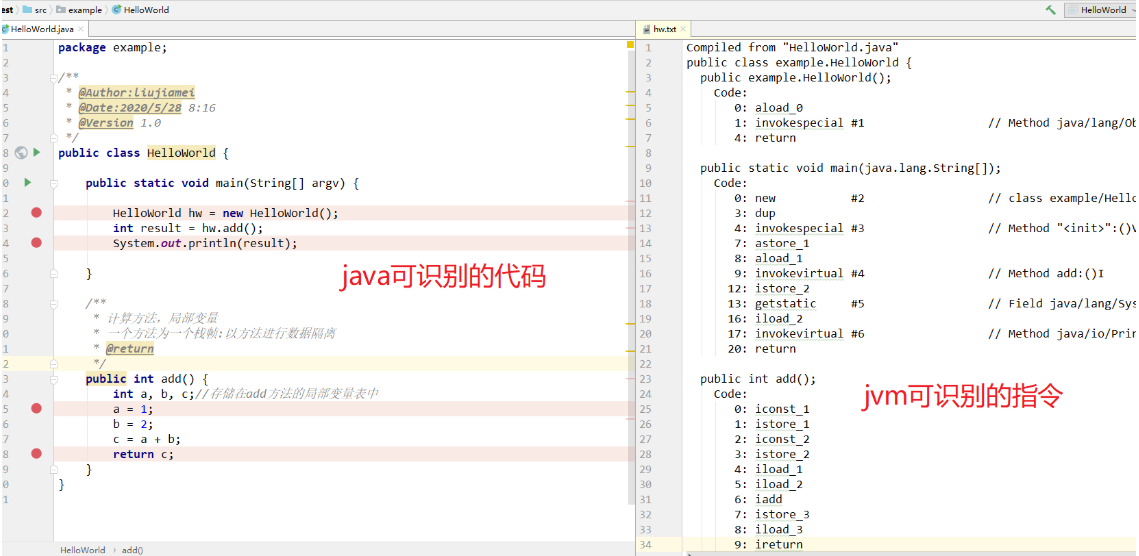Open the HelloWorld run configuration dropdown
Image resolution: width=1139 pixels, height=556 pixels.
[x=1101, y=10]
